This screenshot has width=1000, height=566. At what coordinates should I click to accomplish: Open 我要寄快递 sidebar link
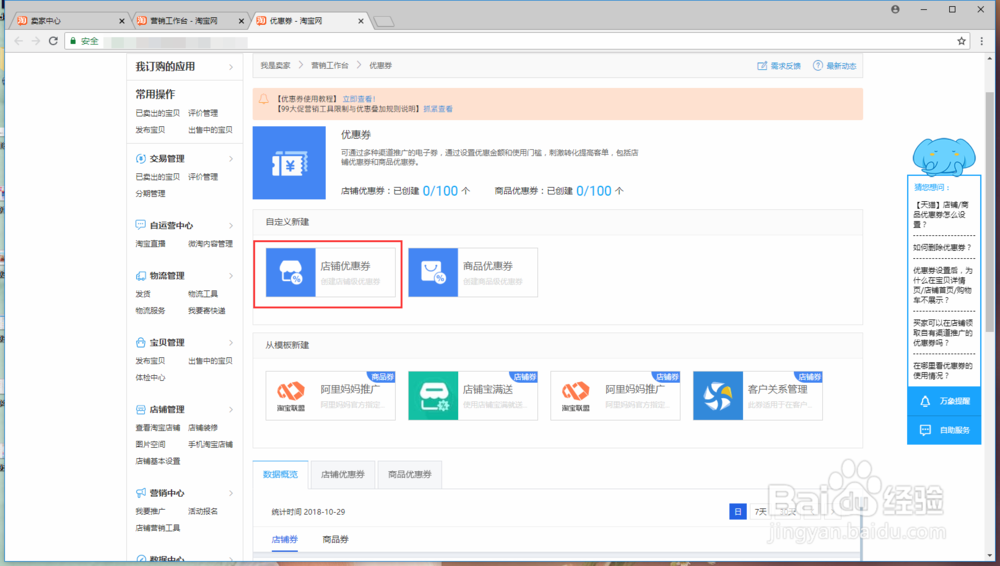point(207,311)
